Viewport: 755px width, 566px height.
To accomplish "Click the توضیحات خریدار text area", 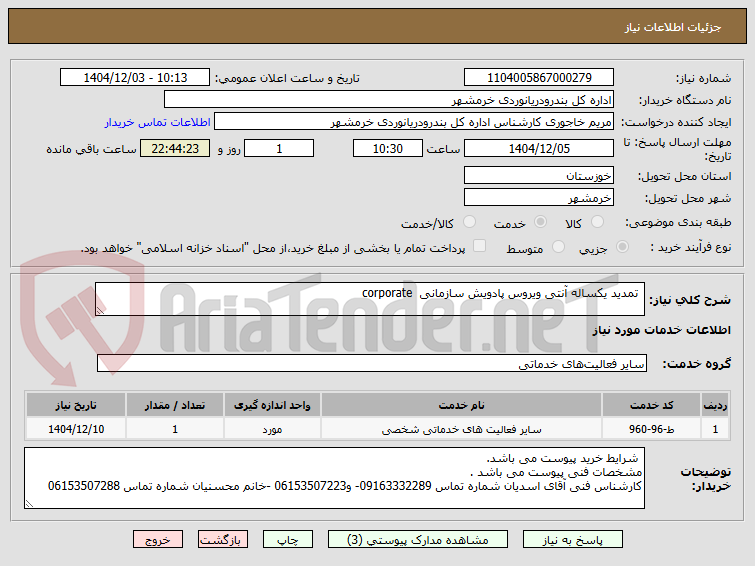I will (334, 478).
